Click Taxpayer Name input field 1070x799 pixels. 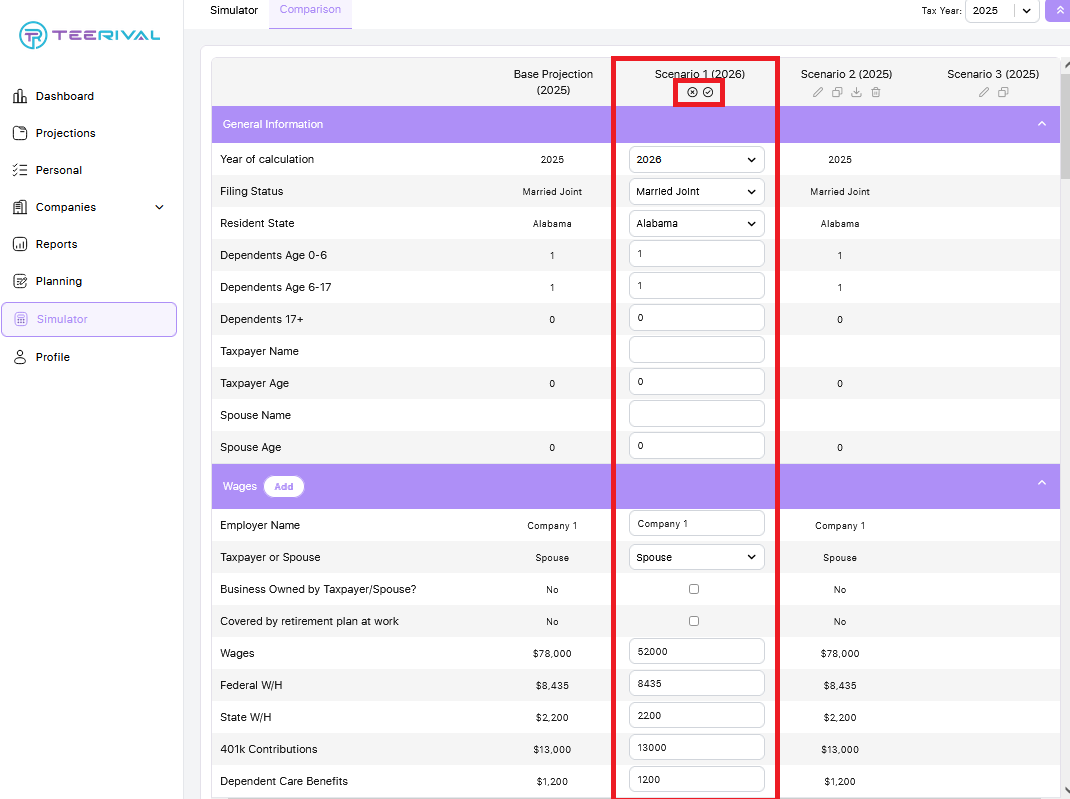coord(696,350)
